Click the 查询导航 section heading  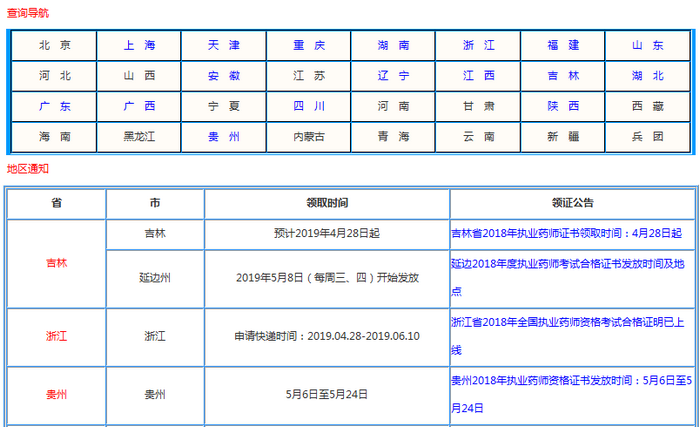(x=28, y=13)
